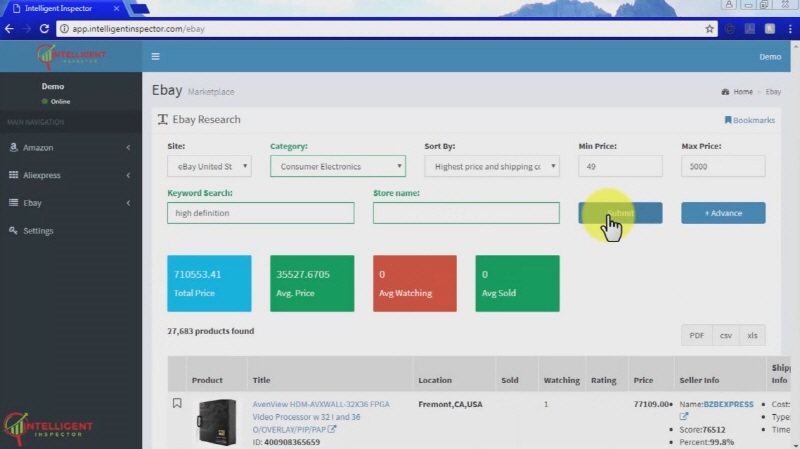The width and height of the screenshot is (800, 449).
Task: Click the Intelligent Inspector logo in header
Action: [x=71, y=56]
